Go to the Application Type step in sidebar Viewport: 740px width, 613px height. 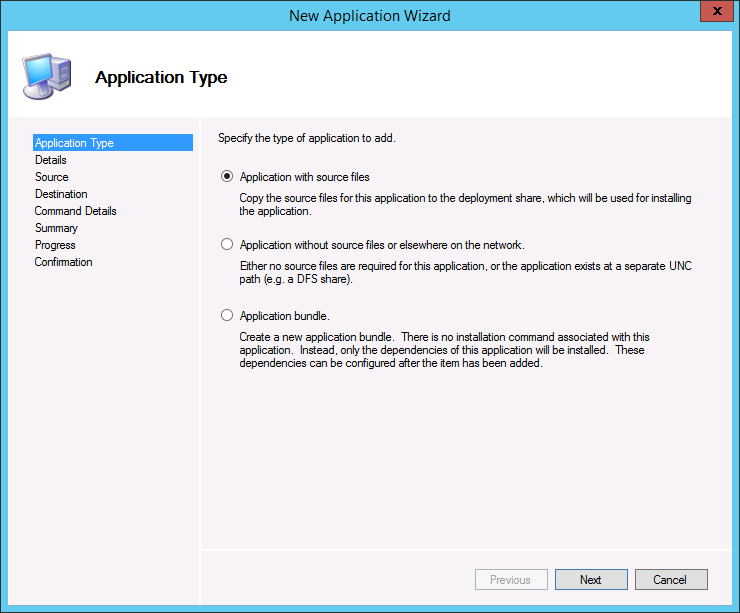tap(74, 143)
